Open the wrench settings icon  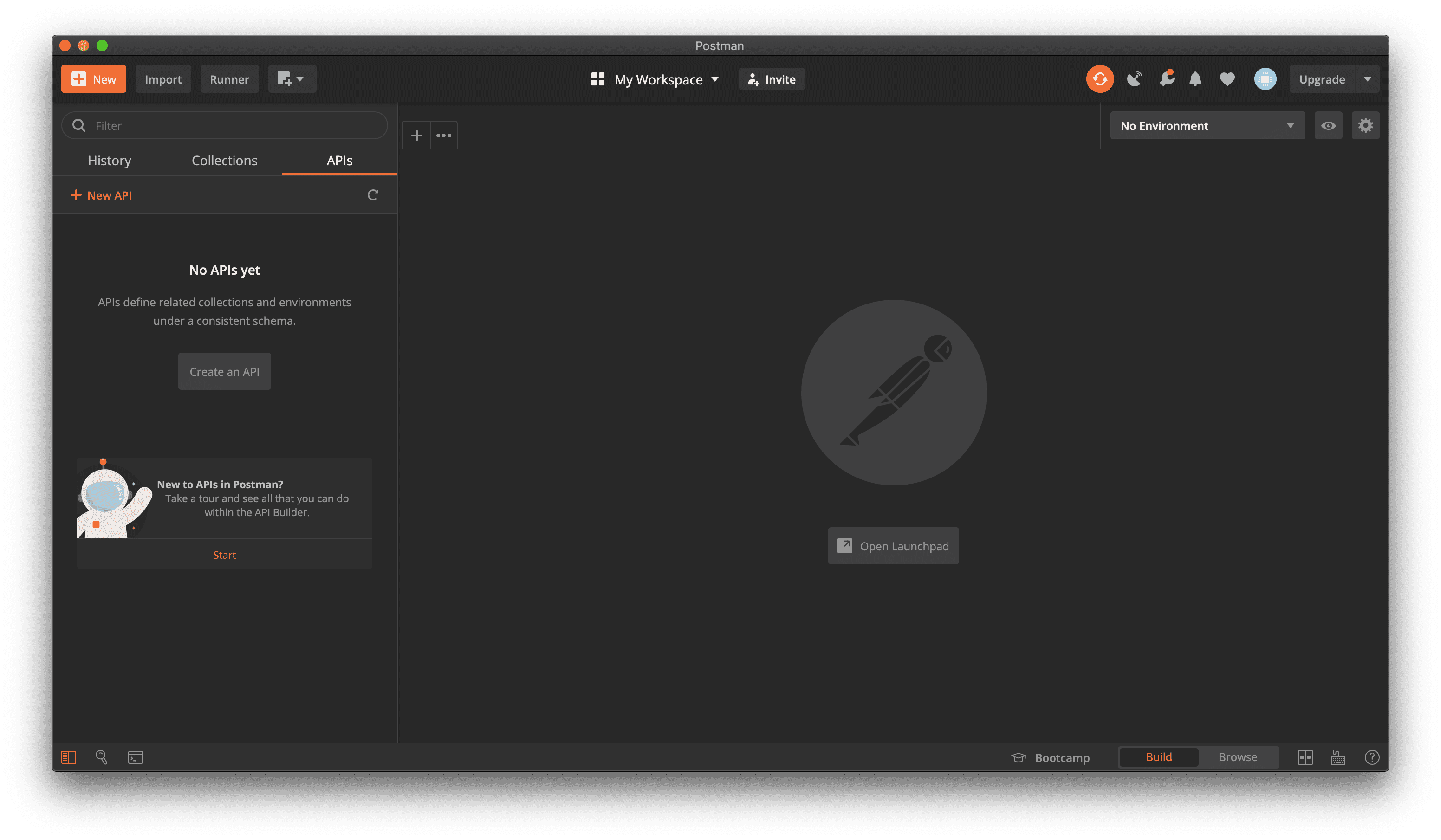1167,79
